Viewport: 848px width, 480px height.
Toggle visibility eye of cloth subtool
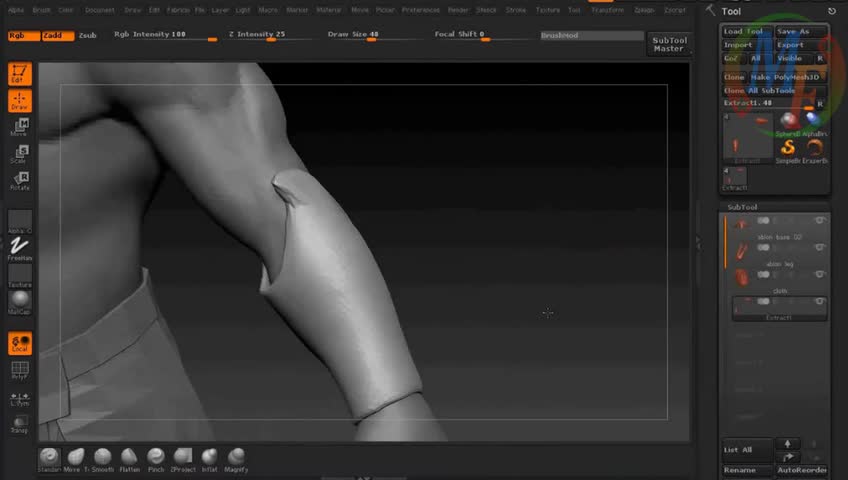point(820,274)
